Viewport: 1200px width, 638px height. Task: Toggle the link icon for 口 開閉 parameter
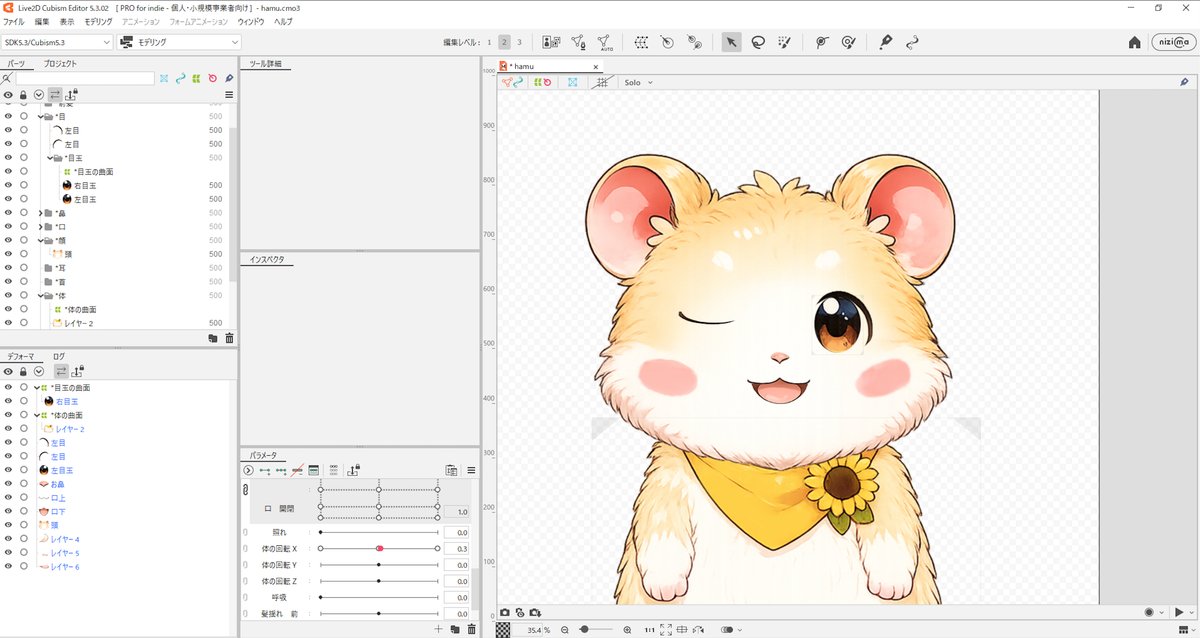coord(245,490)
